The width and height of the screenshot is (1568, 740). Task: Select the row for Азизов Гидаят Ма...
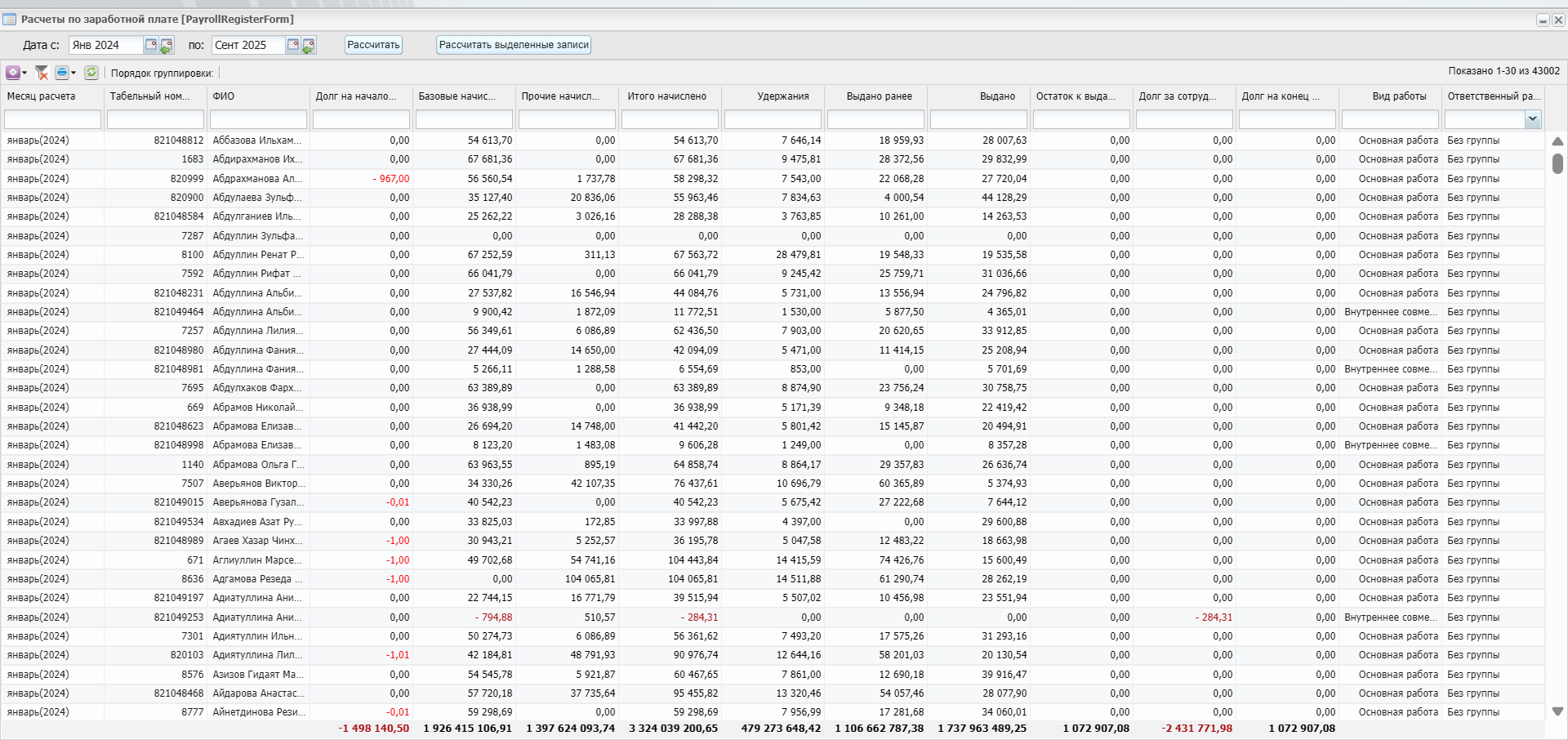point(773,675)
